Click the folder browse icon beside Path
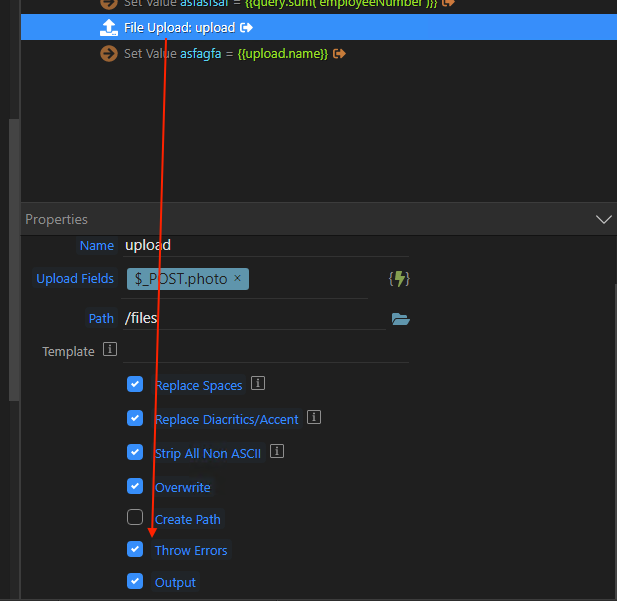617x601 pixels. [401, 319]
